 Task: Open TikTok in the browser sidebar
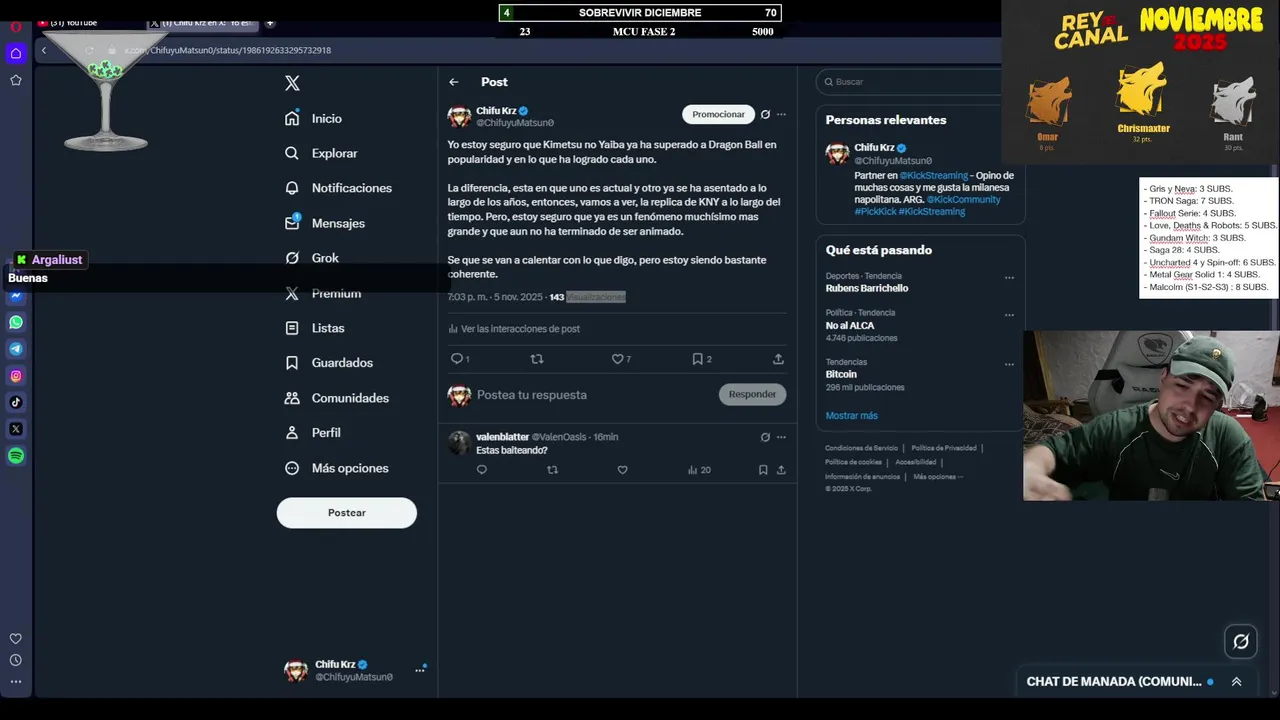coord(16,402)
